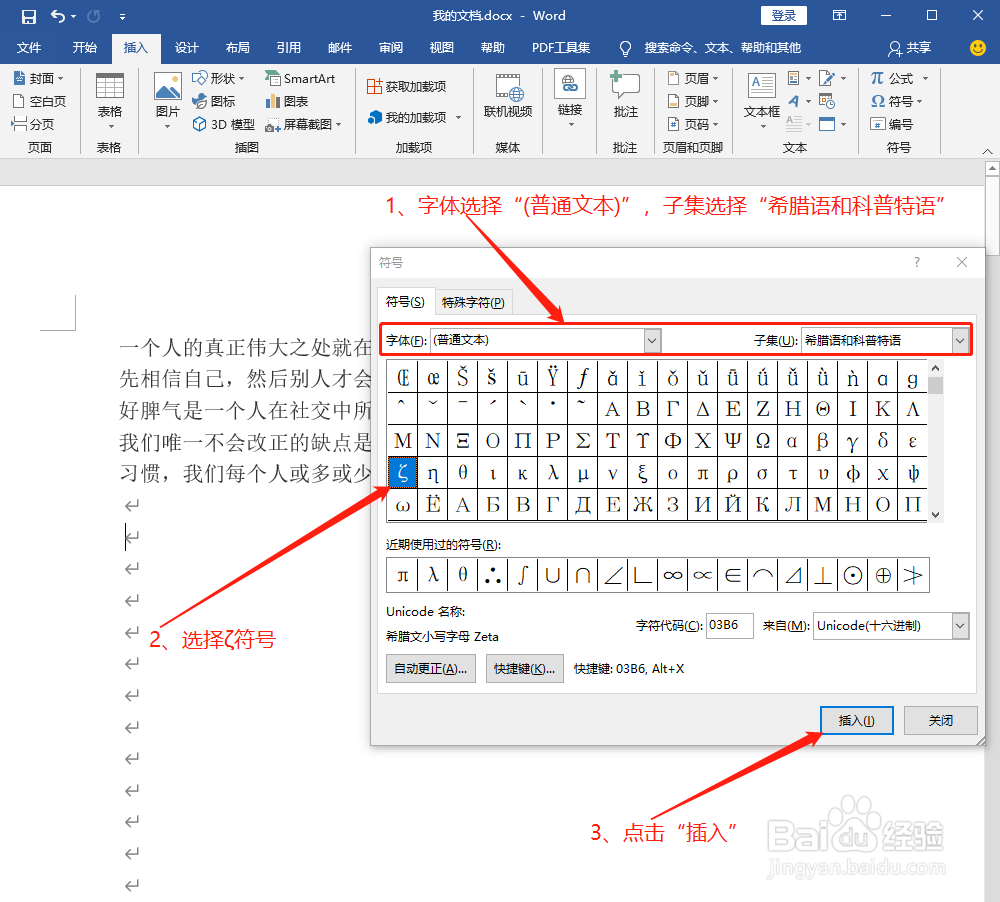Image resolution: width=1000 pixels, height=902 pixels.
Task: Insert a page break with 分页
Action: [33, 124]
